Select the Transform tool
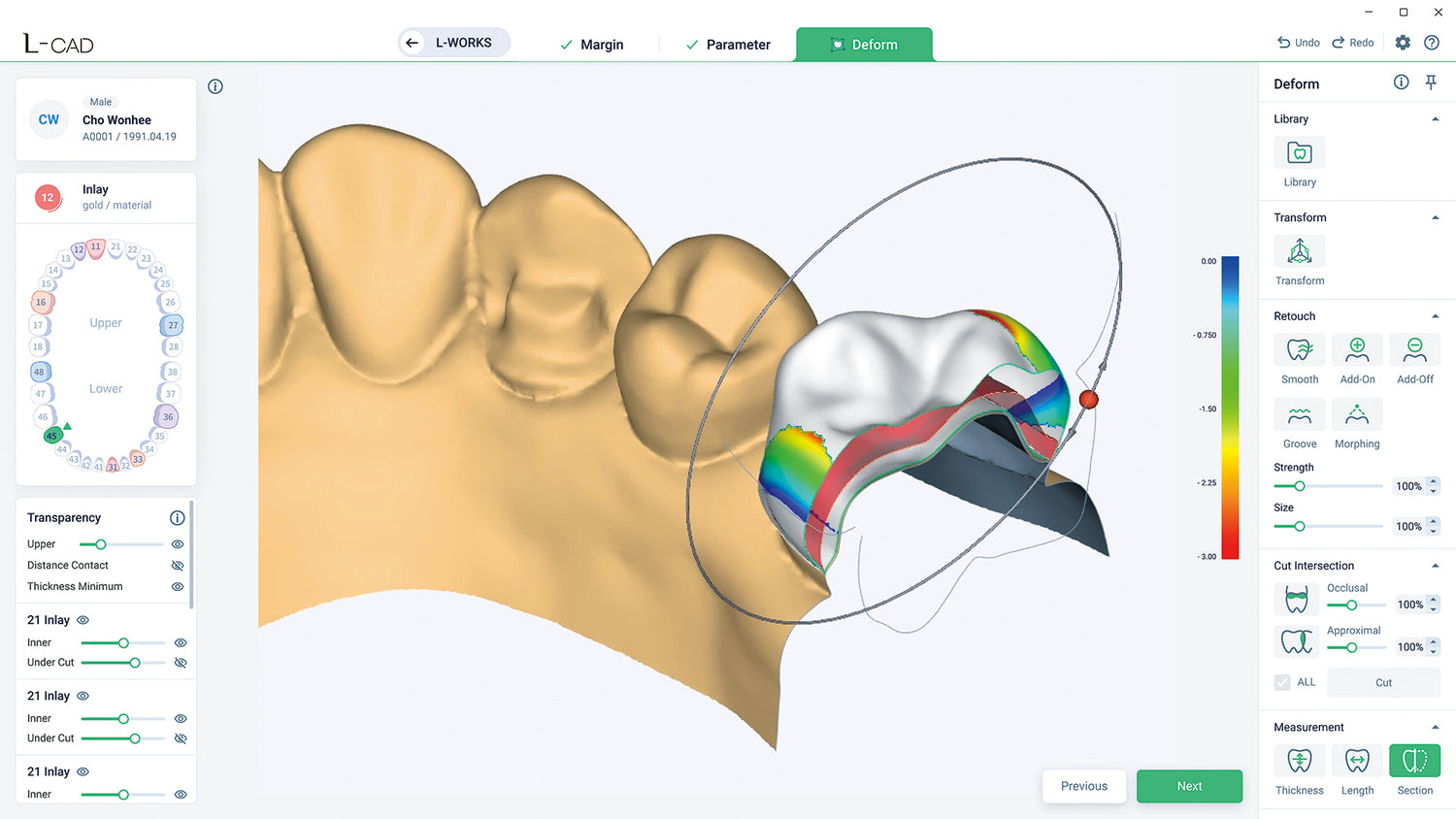Screen dimensions: 1456x819 (1299, 252)
